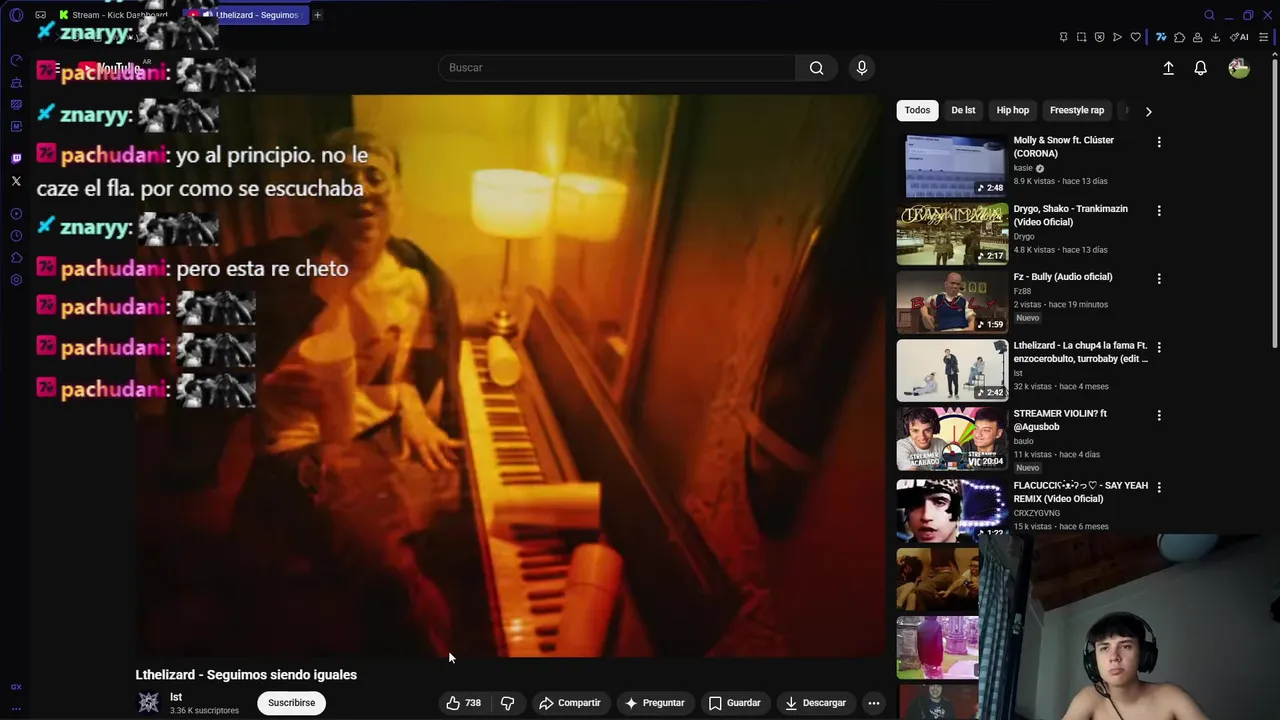Open the lst channel name link
This screenshot has height=720, width=1280.
pyautogui.click(x=176, y=697)
